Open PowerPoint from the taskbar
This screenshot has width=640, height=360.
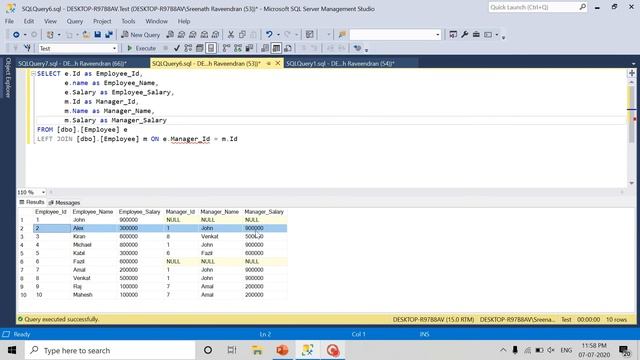coord(282,350)
